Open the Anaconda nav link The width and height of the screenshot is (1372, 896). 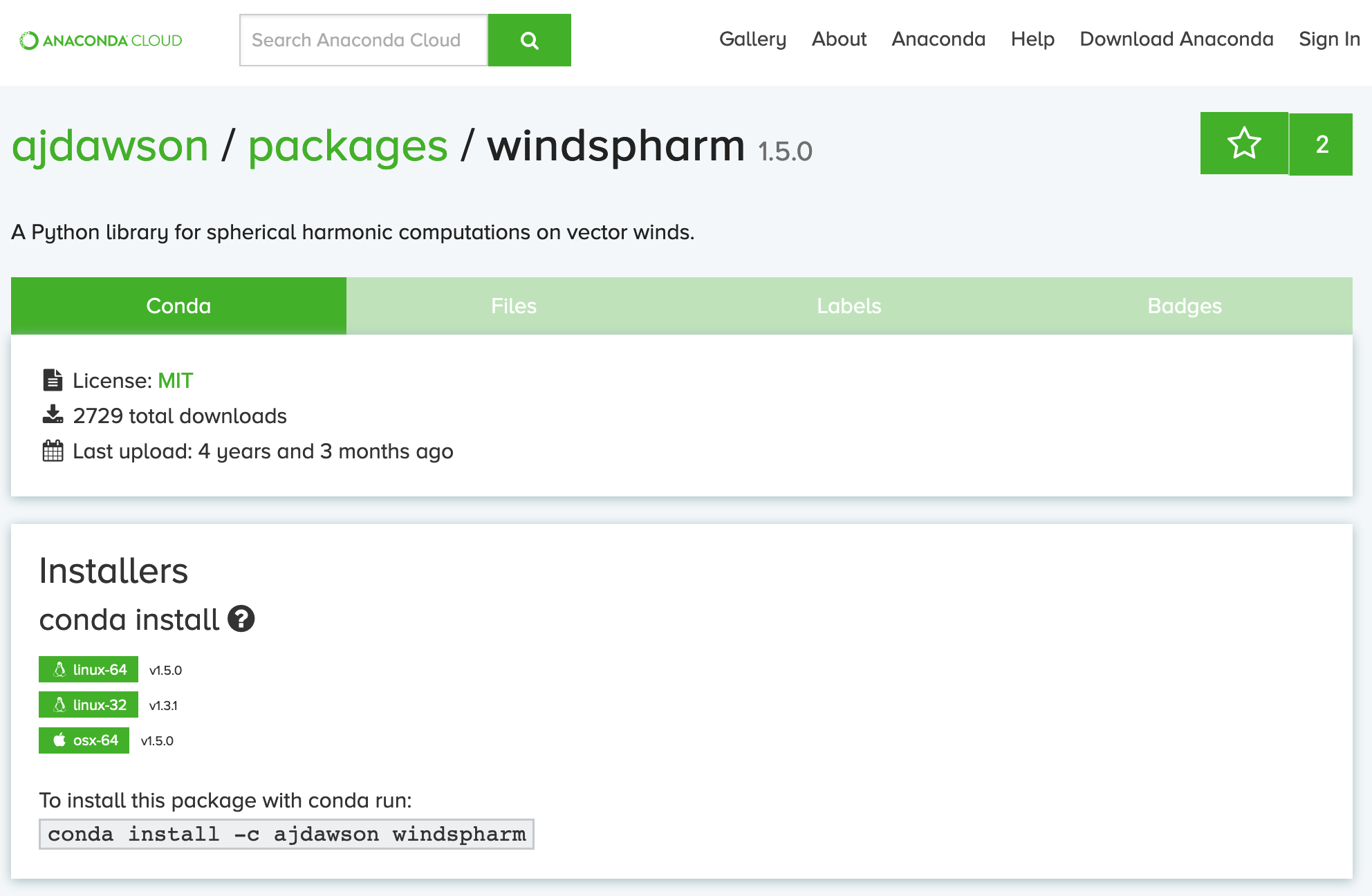click(938, 39)
